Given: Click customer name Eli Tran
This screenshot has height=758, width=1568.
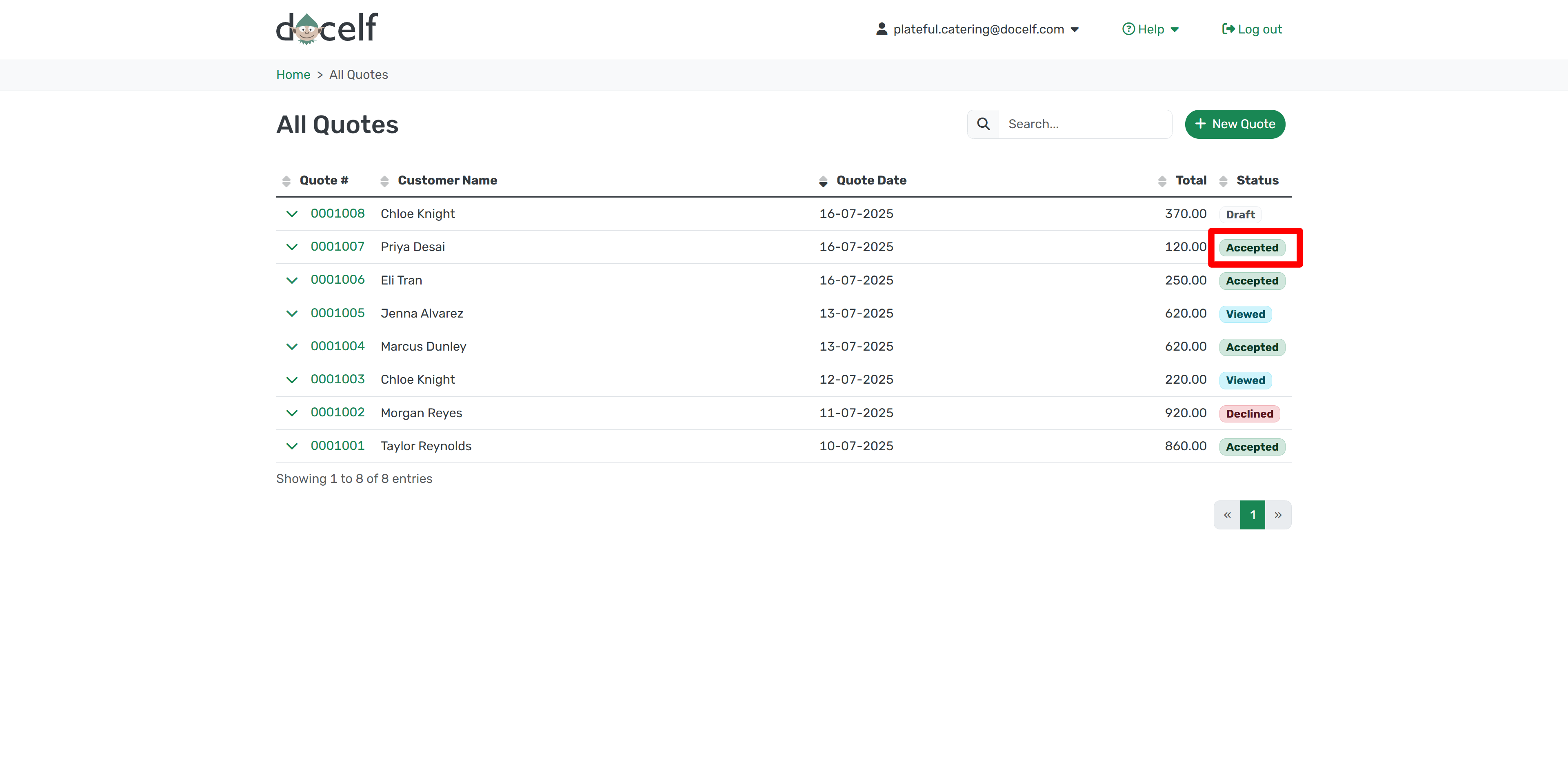Looking at the screenshot, I should [x=401, y=280].
